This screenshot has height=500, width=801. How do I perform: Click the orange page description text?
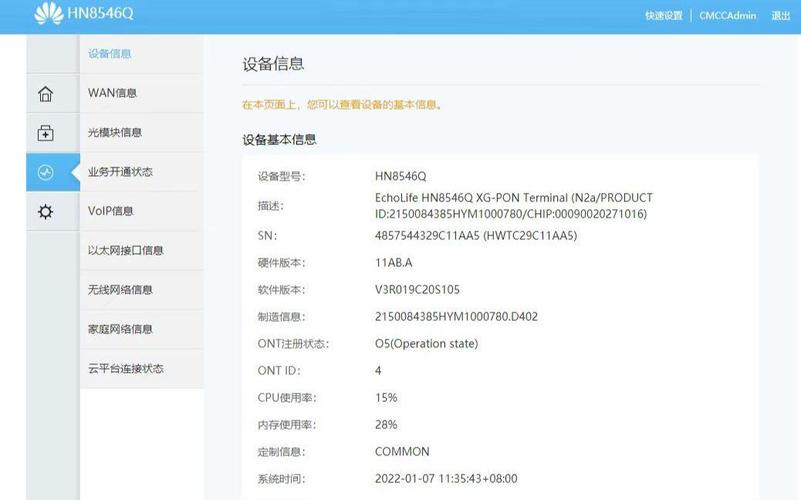coord(342,105)
